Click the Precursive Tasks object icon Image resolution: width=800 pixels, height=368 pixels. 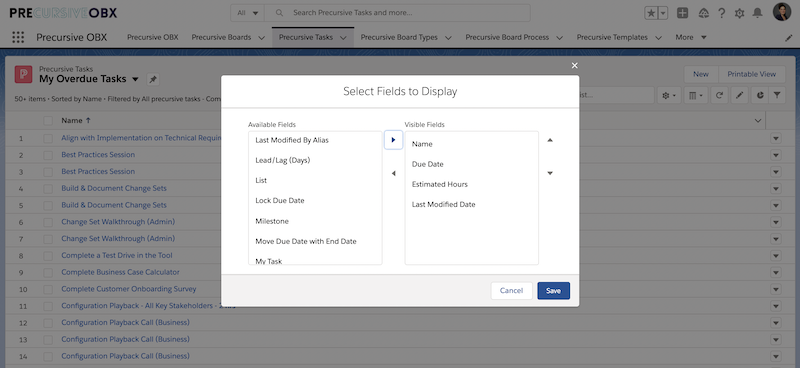pyautogui.click(x=23, y=75)
